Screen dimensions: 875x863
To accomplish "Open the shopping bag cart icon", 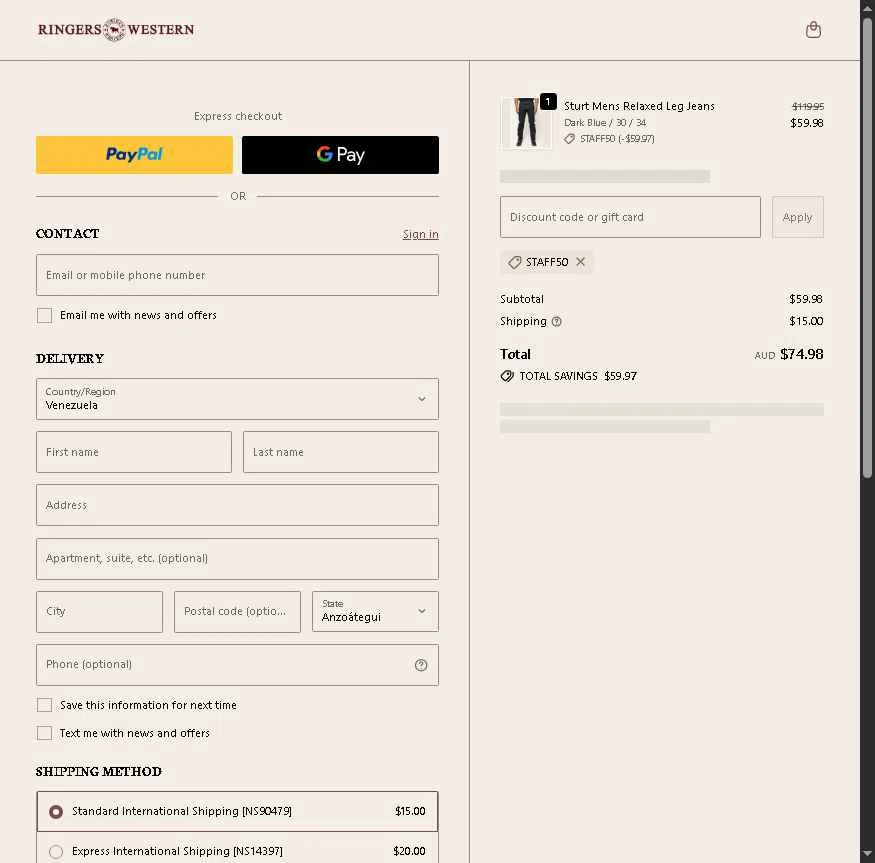I will click(813, 30).
